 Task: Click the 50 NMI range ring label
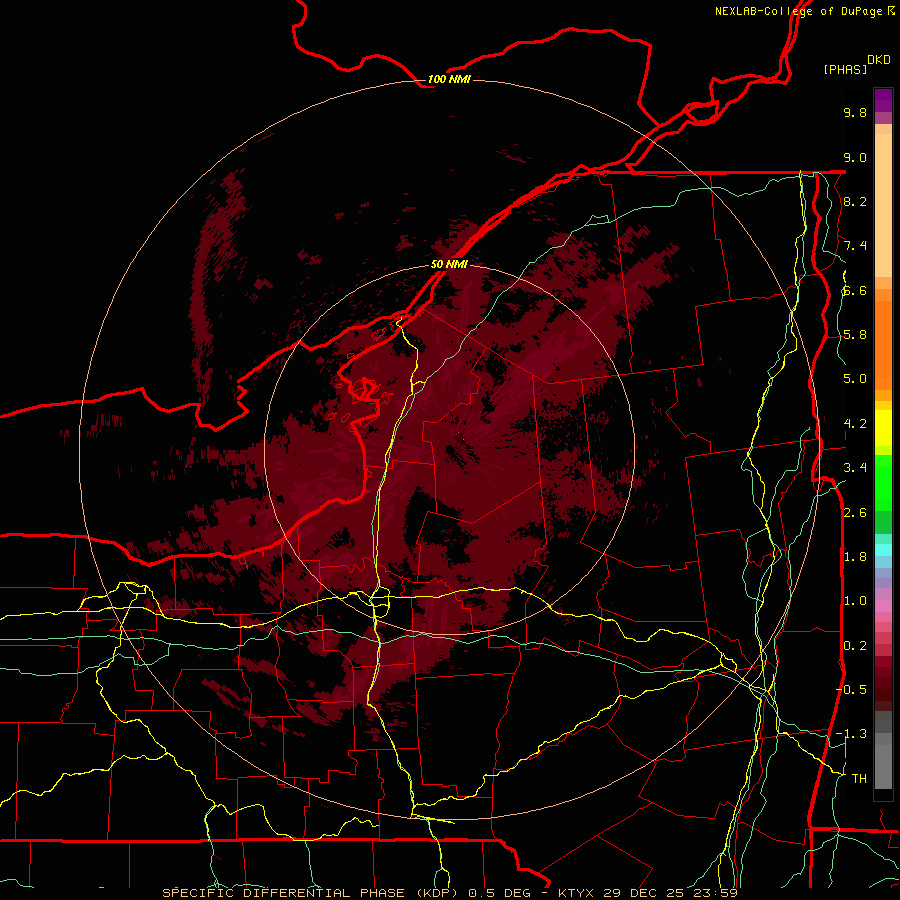[x=449, y=264]
